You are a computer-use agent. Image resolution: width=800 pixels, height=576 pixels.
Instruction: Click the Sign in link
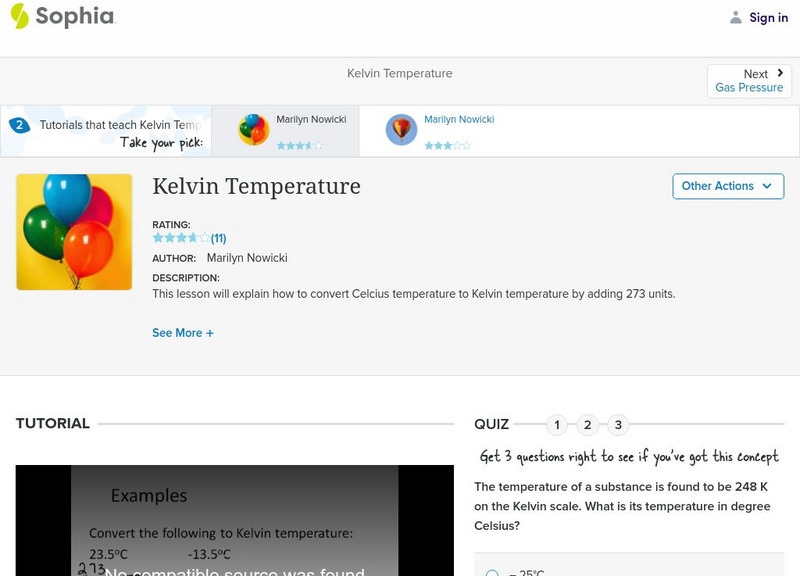pyautogui.click(x=768, y=17)
